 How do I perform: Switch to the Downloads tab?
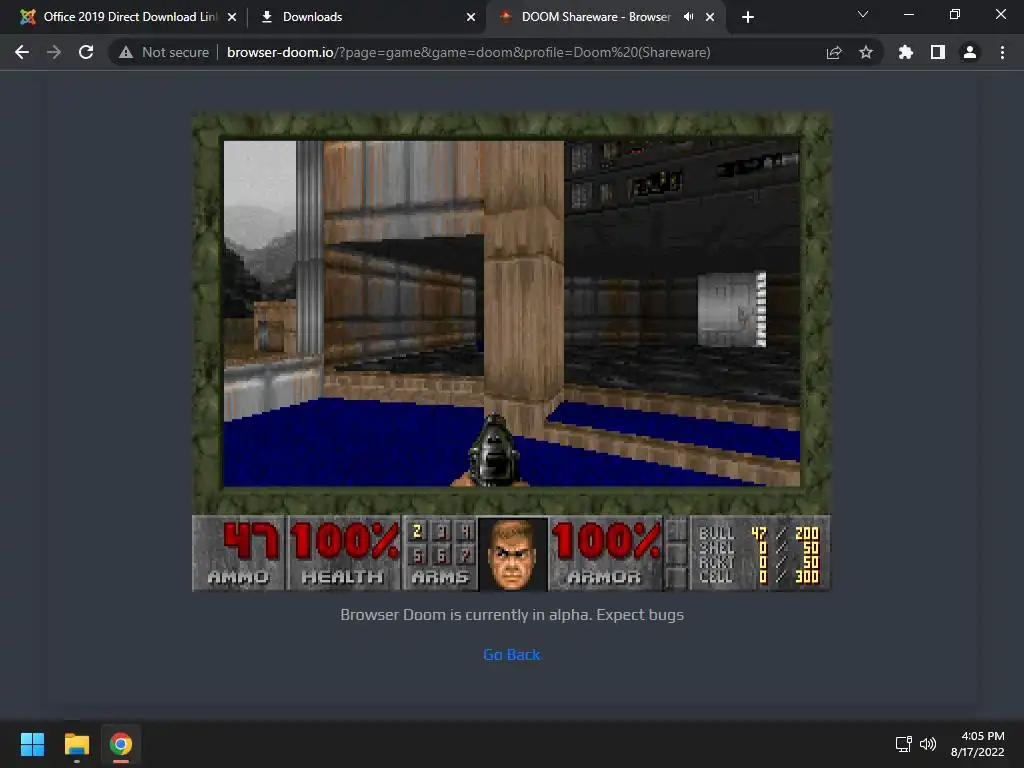(366, 17)
